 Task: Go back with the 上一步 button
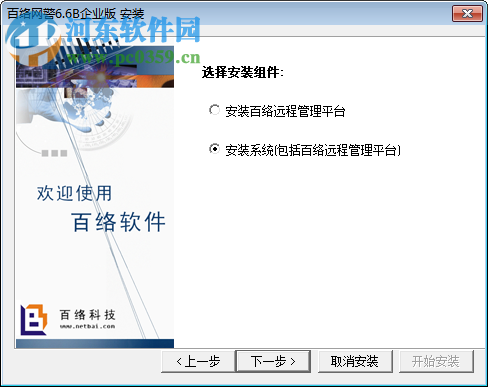(x=198, y=361)
